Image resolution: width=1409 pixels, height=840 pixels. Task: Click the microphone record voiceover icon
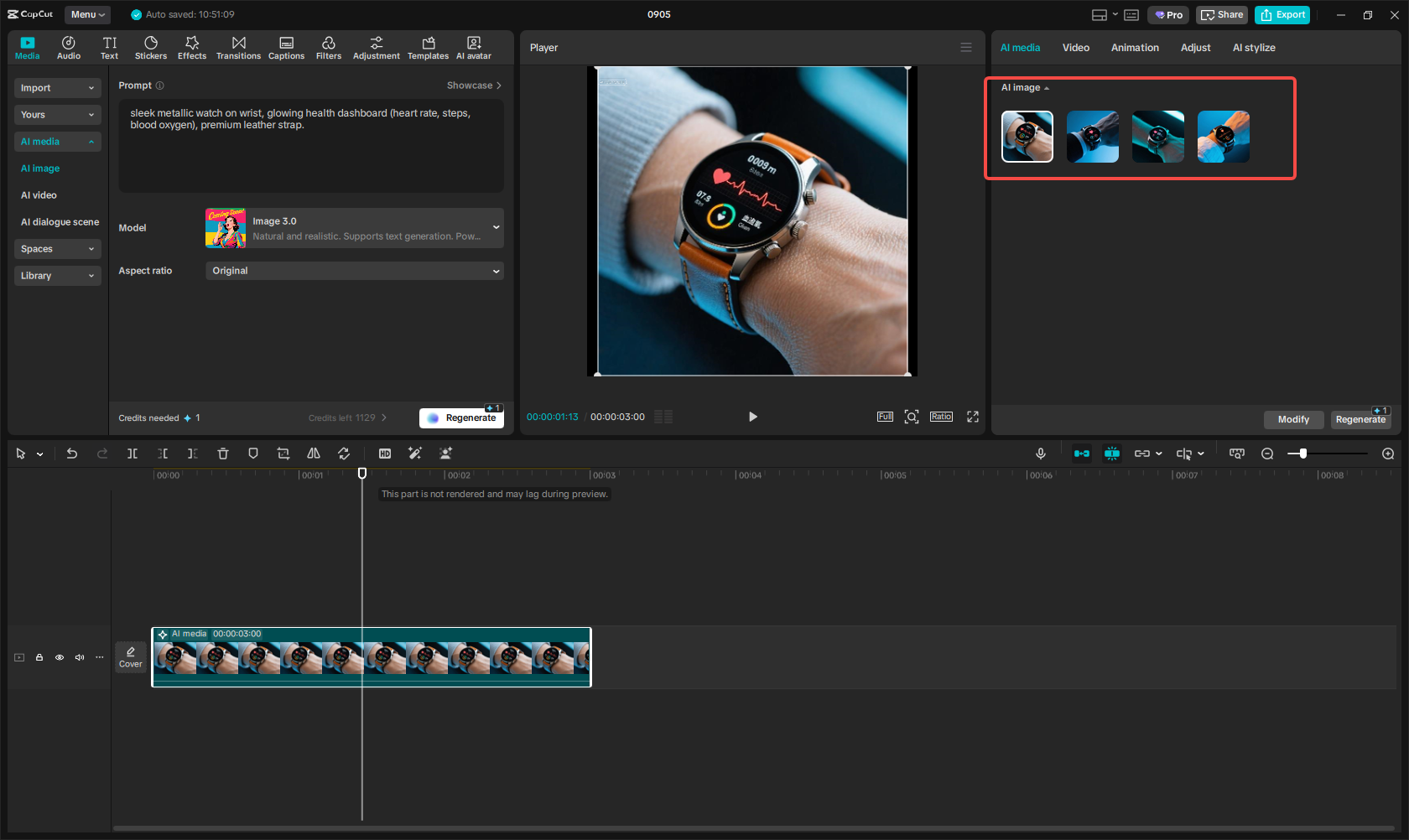point(1040,454)
